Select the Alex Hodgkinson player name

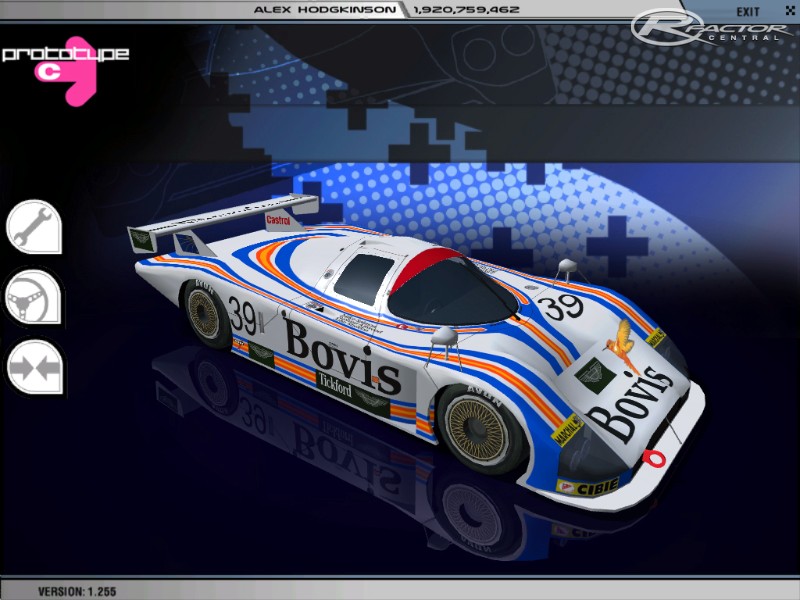[310, 10]
